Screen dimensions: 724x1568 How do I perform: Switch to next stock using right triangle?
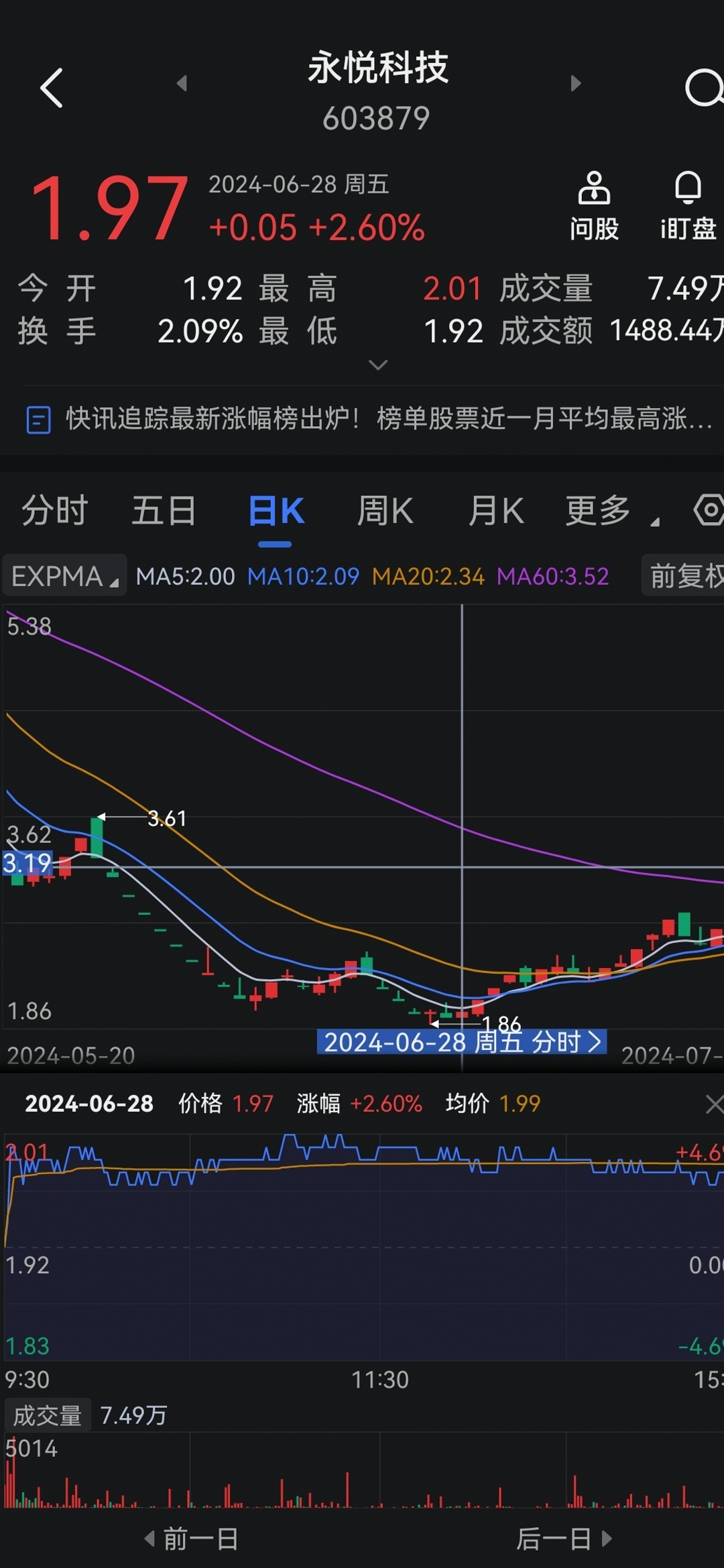[575, 83]
